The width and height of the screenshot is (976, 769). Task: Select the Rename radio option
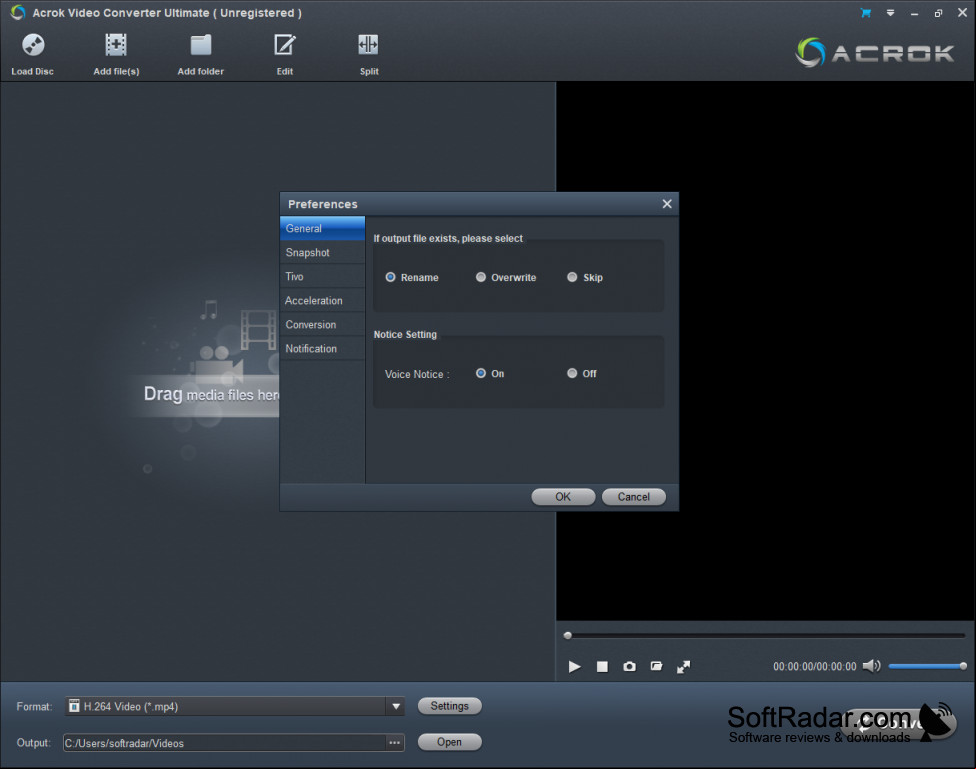[x=390, y=277]
